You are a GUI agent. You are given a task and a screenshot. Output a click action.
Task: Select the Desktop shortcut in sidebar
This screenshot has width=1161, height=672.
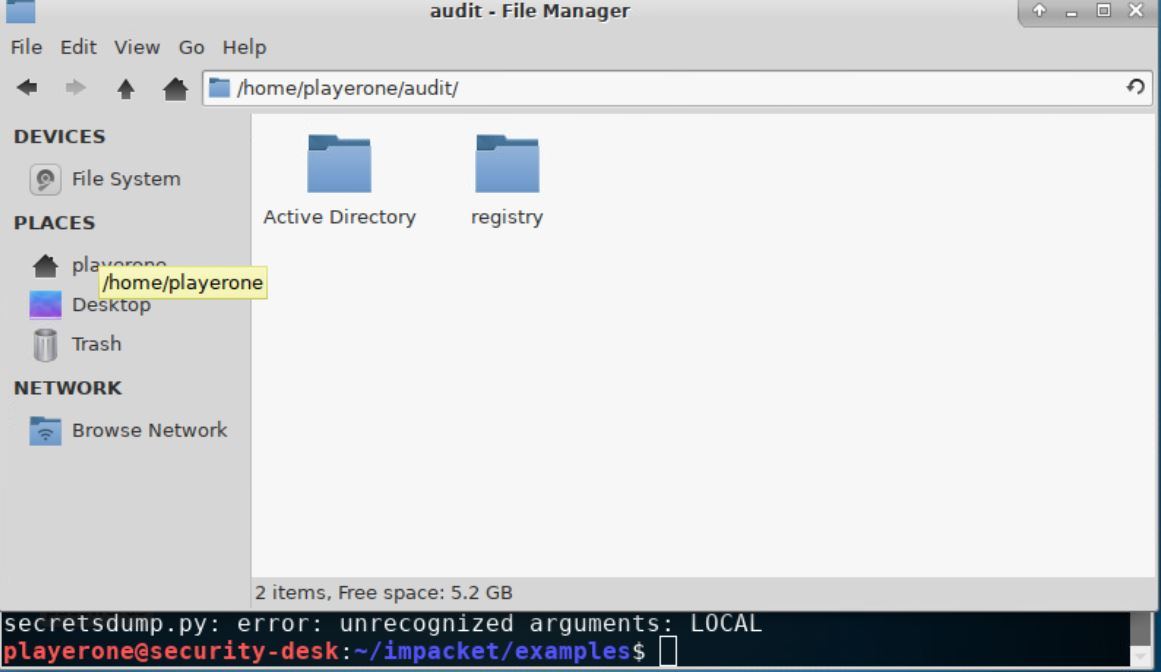(x=110, y=304)
